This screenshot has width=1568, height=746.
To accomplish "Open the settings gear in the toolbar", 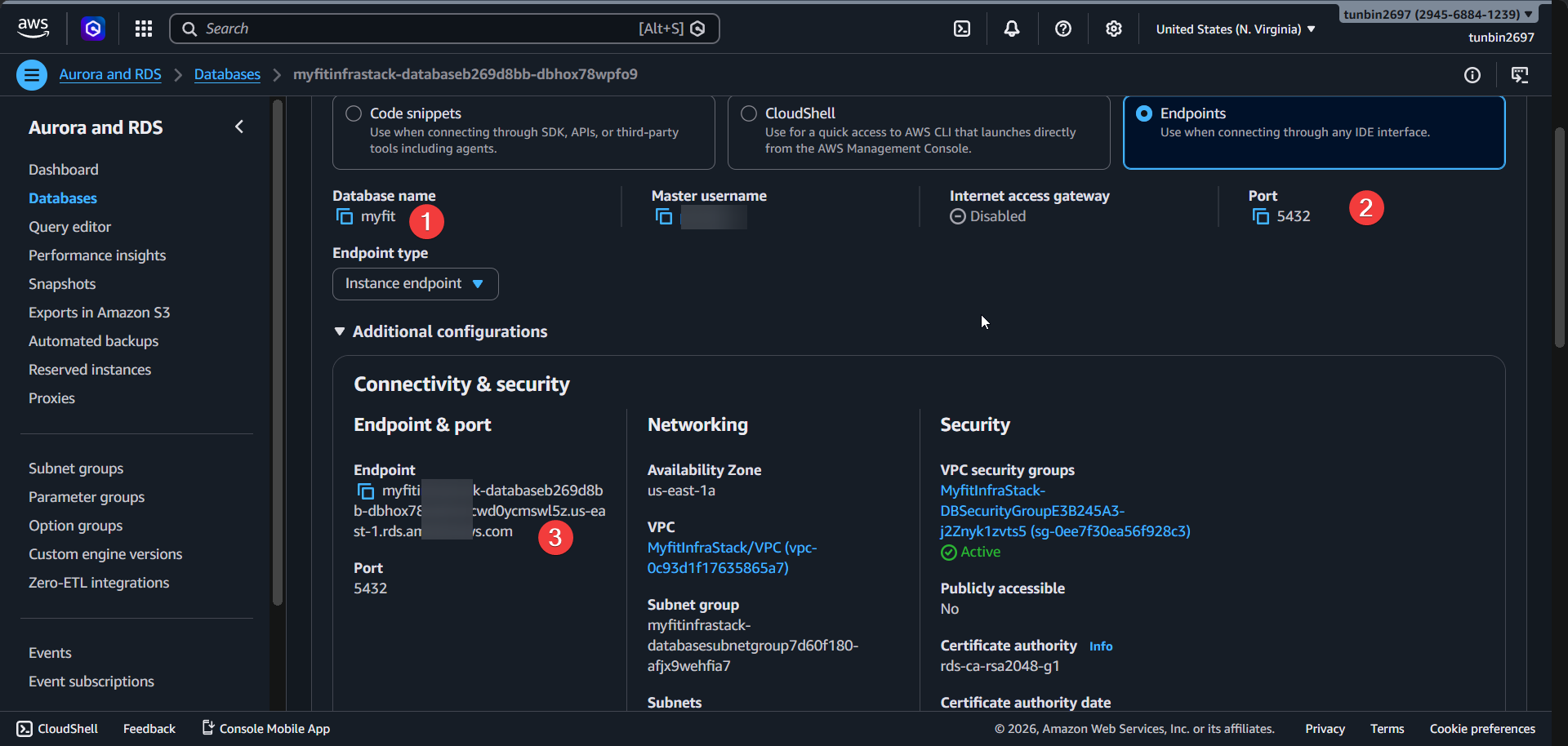I will [x=1113, y=28].
